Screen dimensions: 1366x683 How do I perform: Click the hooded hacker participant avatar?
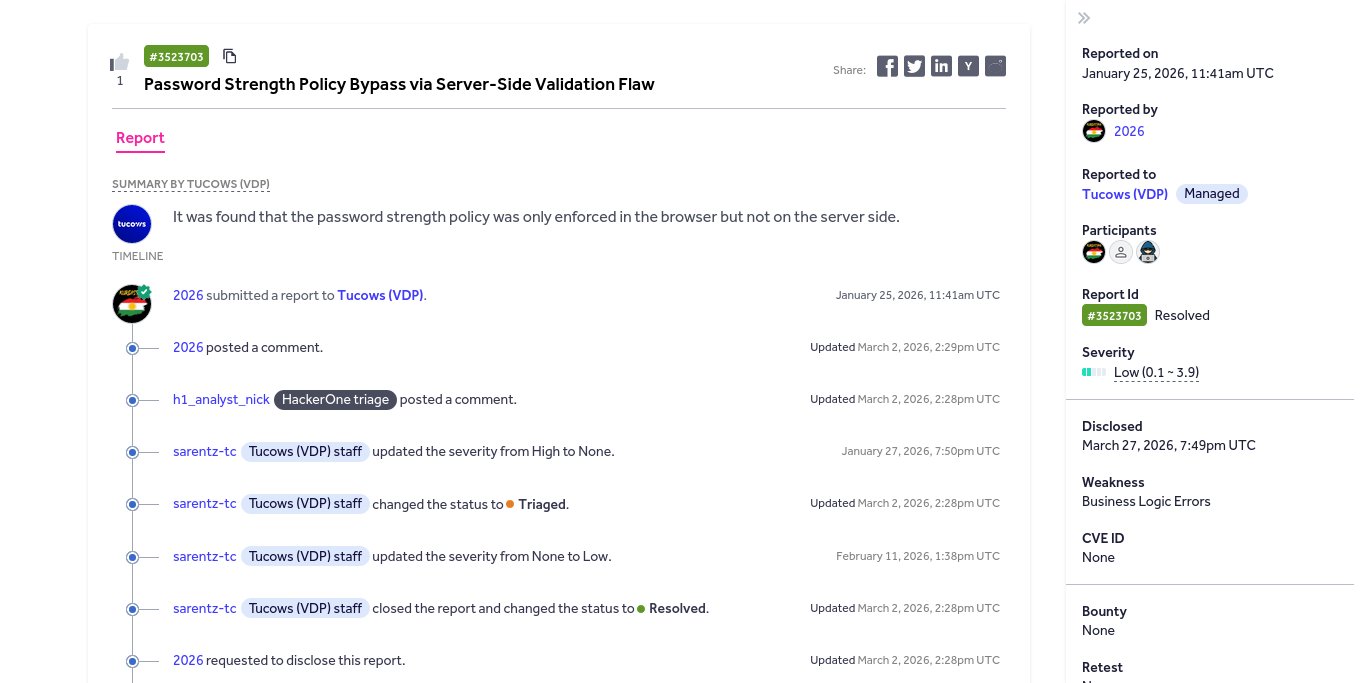1148,252
